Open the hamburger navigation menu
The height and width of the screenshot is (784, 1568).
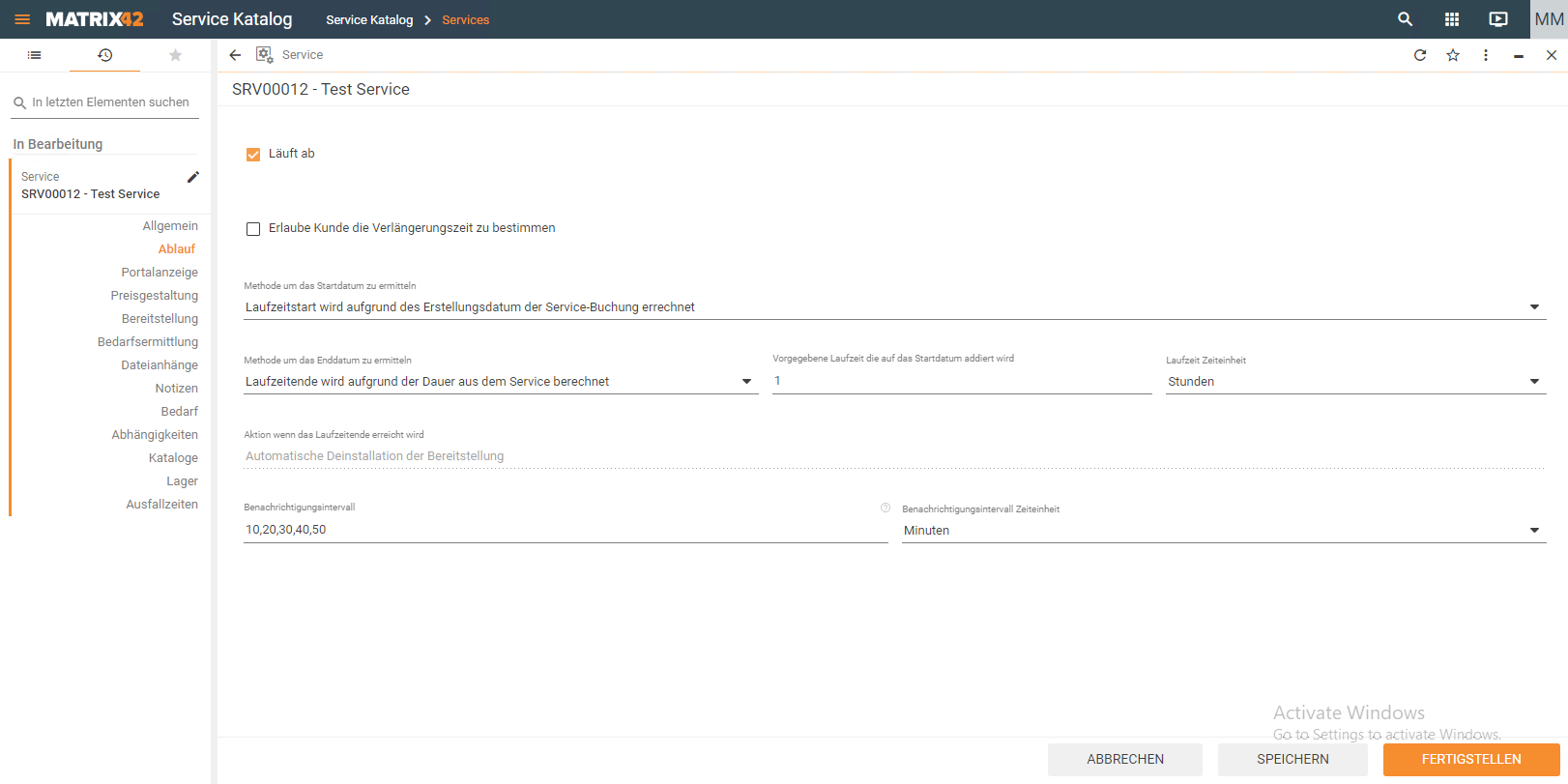coord(22,19)
